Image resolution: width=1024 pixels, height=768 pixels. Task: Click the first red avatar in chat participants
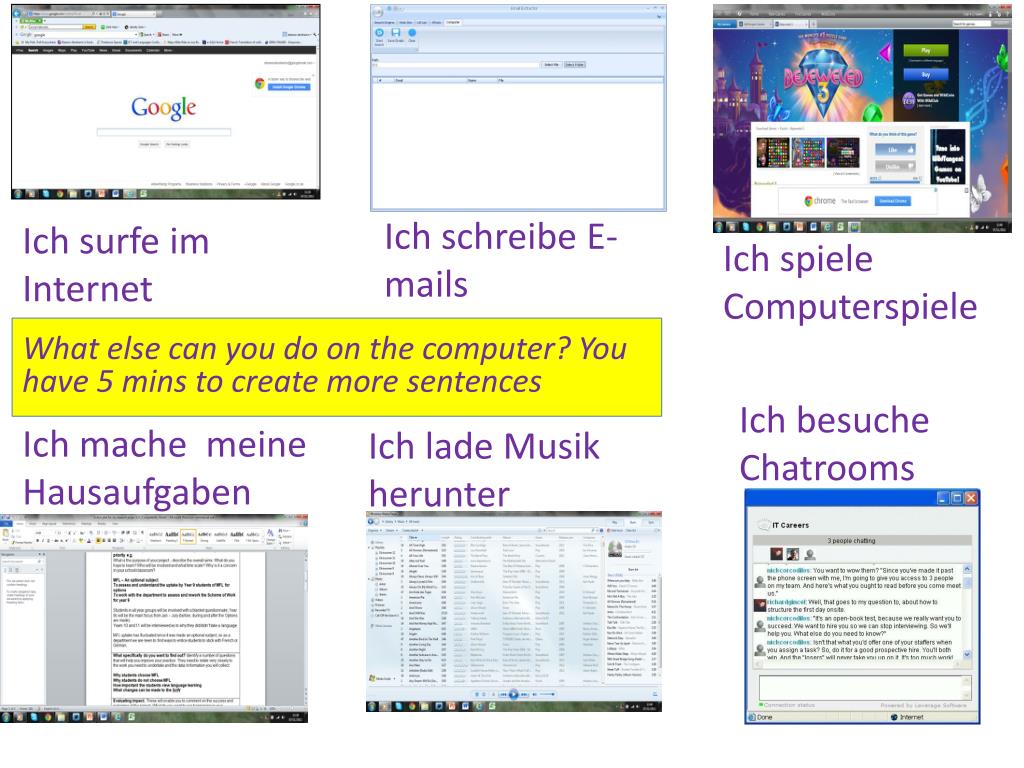(x=776, y=554)
